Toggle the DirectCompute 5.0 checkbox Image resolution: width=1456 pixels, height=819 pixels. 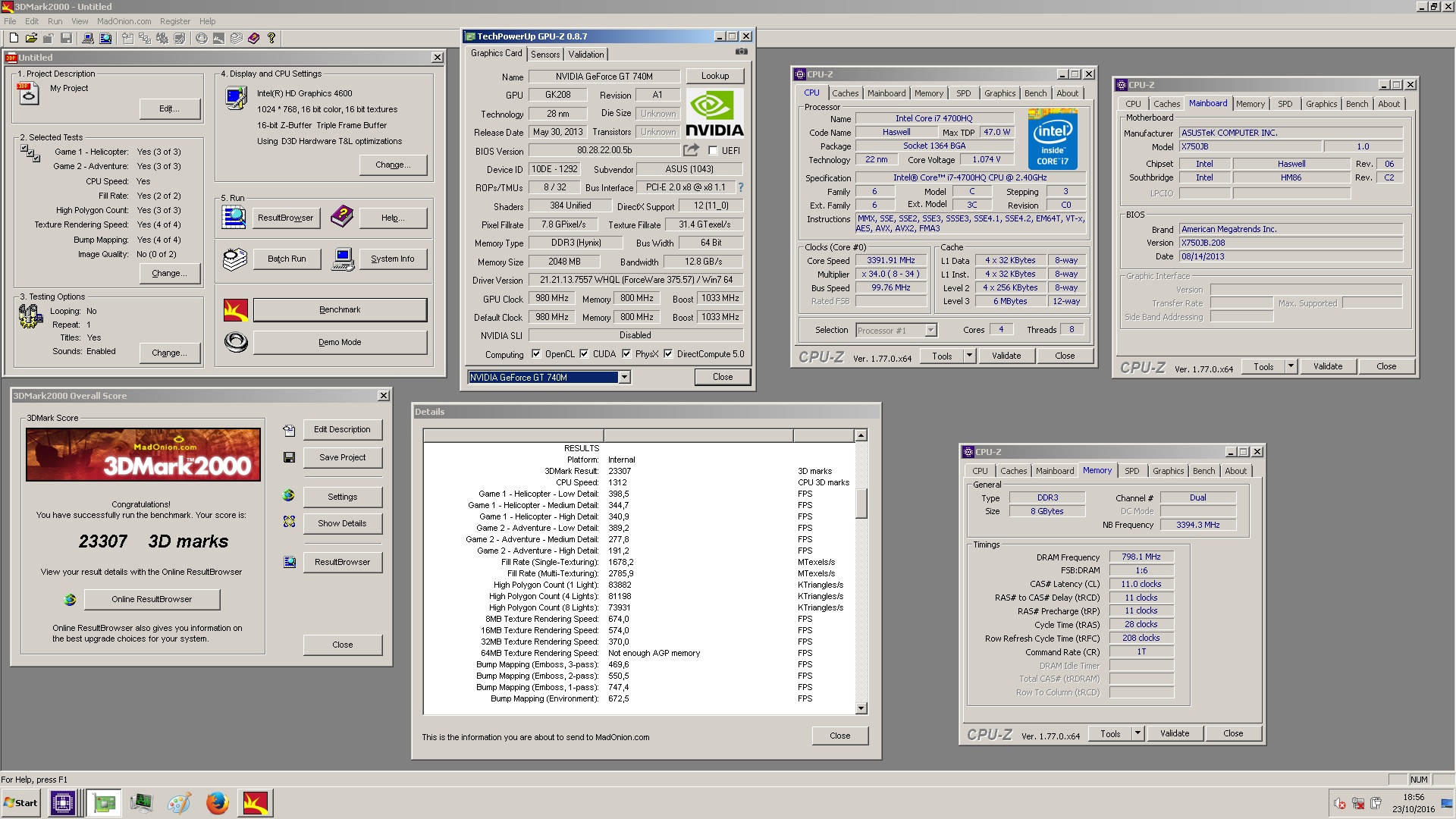668,353
